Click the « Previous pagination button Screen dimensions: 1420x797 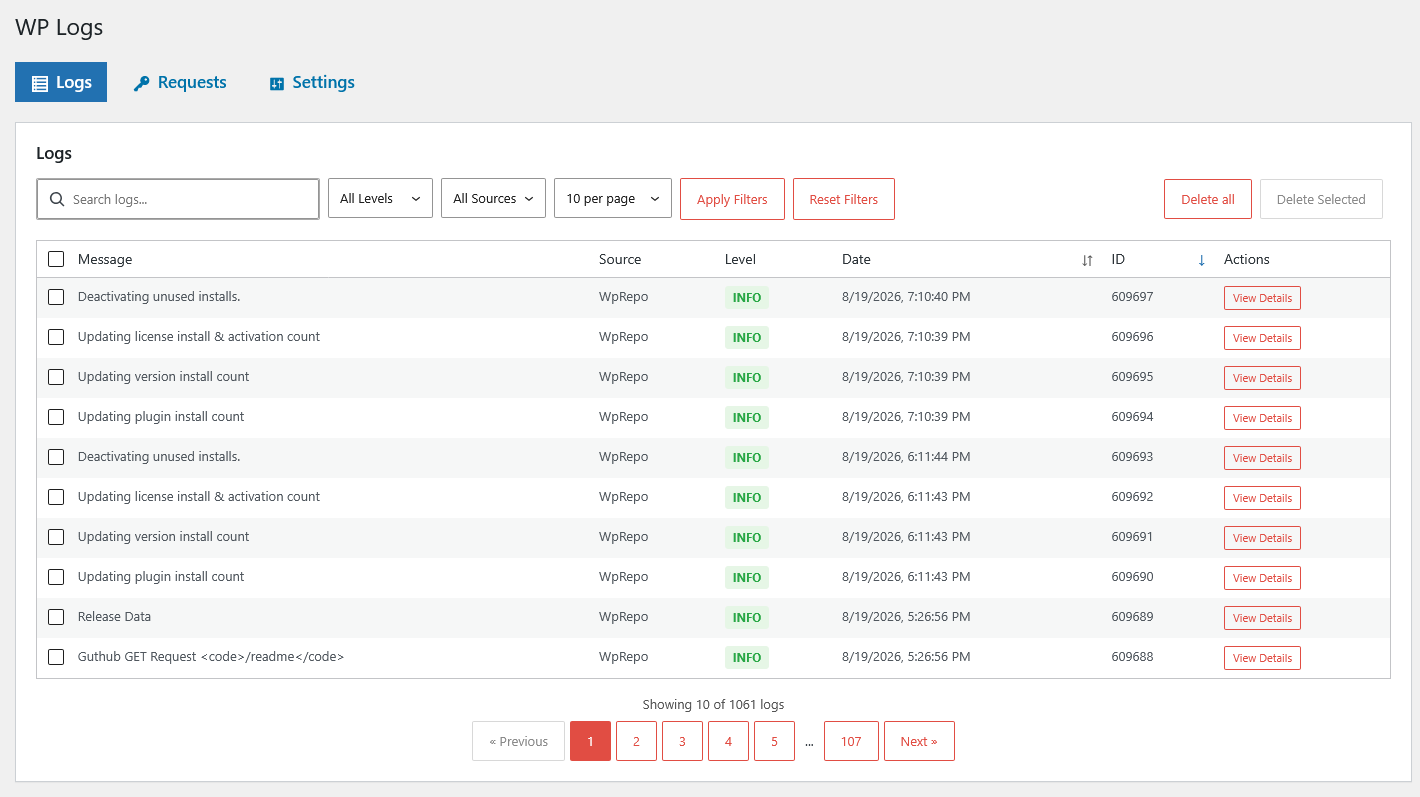click(518, 741)
